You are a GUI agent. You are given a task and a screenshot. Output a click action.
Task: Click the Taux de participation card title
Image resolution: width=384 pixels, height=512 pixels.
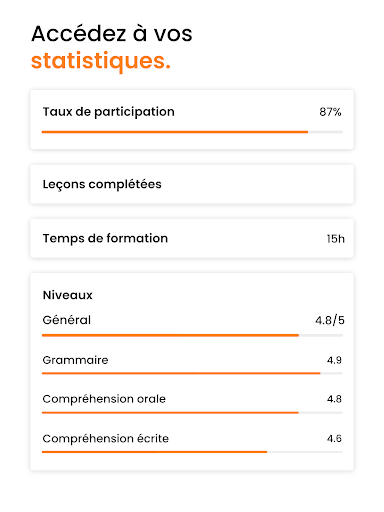click(109, 112)
